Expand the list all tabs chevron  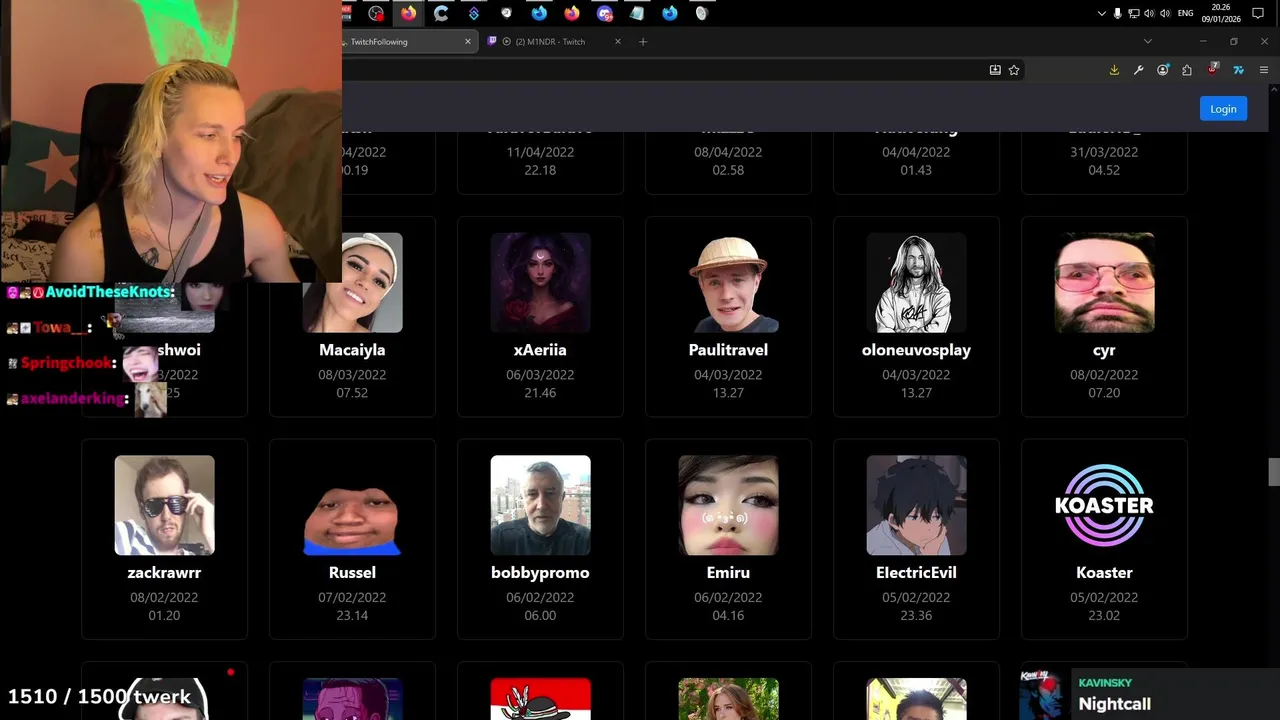coord(1148,42)
